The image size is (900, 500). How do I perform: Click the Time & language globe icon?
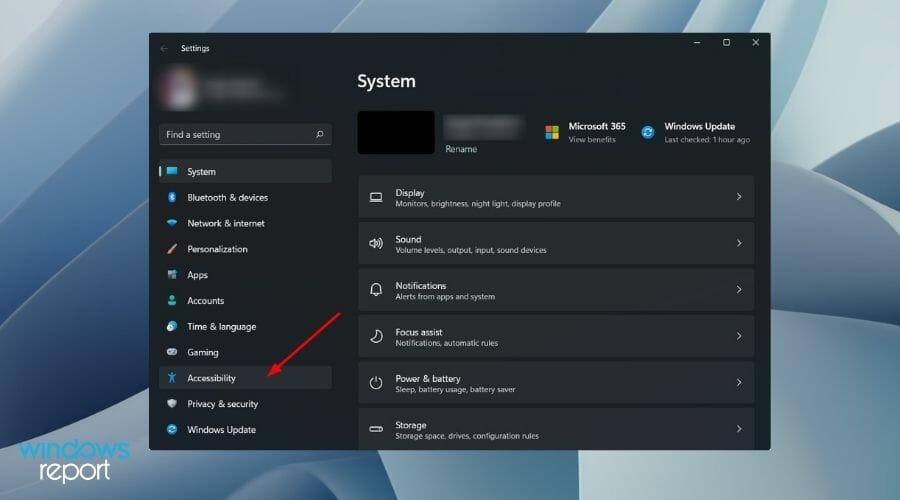click(172, 326)
